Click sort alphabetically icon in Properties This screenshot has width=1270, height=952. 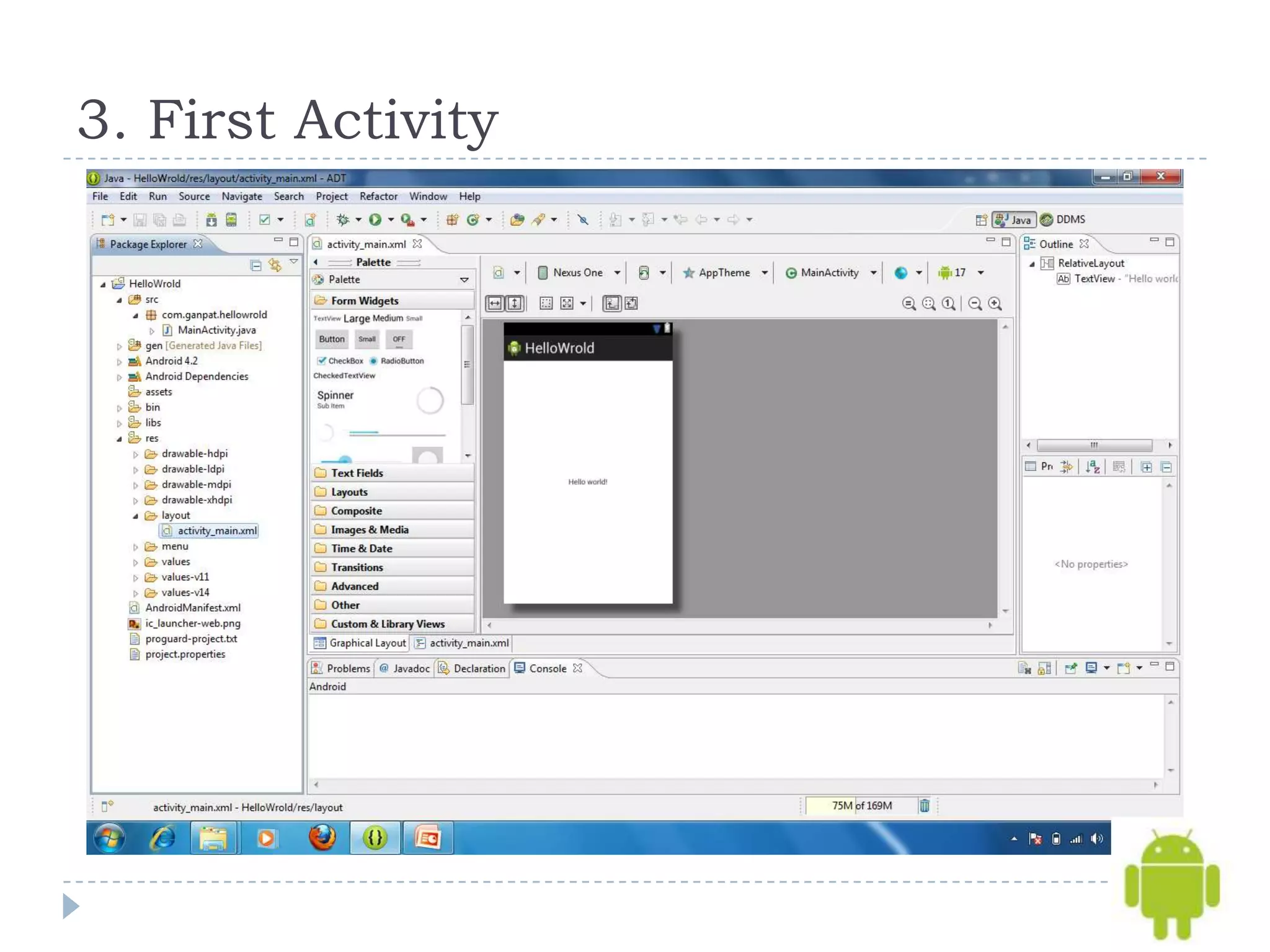[x=1093, y=467]
